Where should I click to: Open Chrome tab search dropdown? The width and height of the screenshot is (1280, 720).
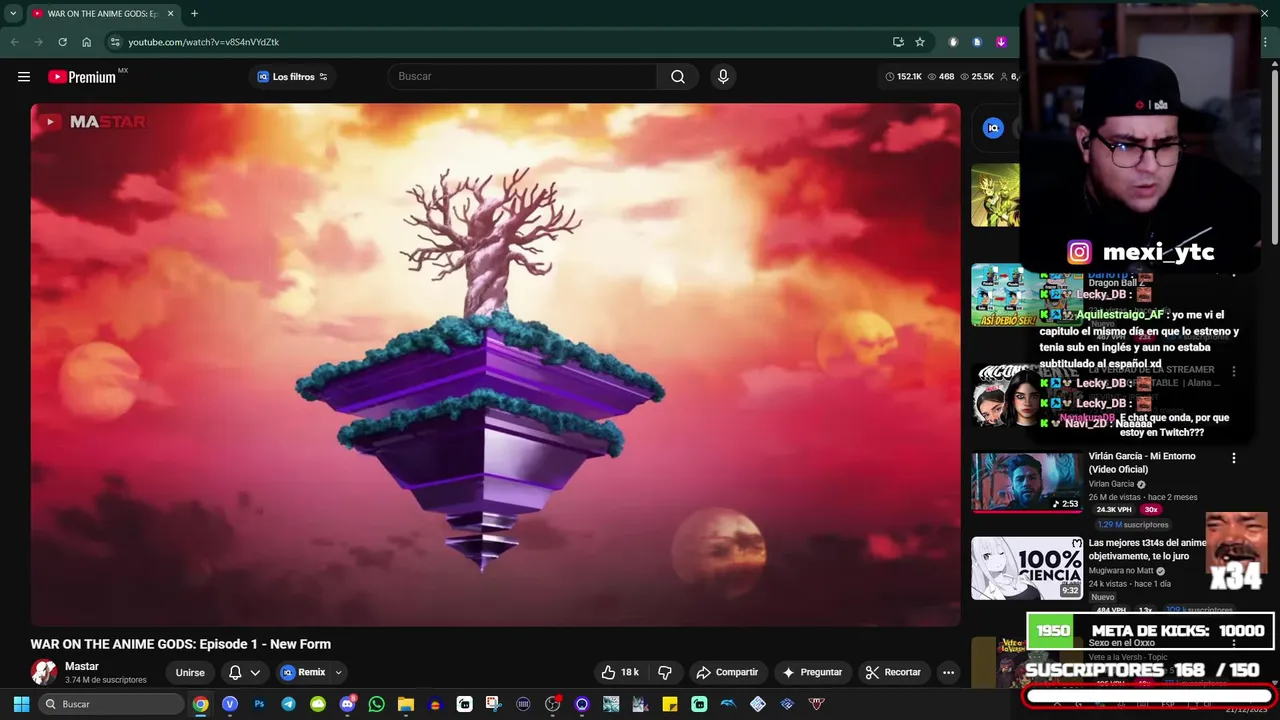pos(13,14)
